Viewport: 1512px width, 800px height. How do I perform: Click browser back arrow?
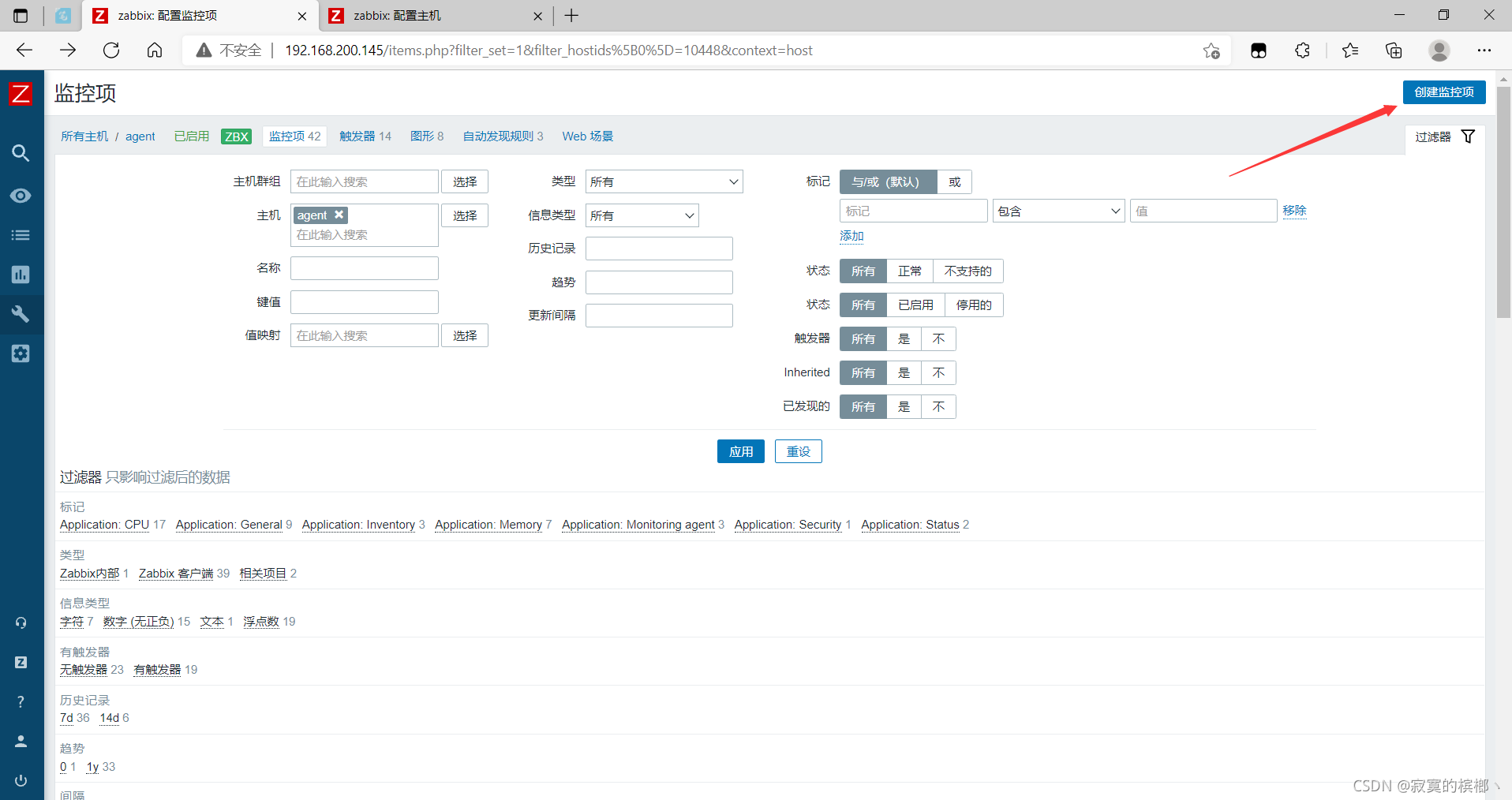tap(24, 50)
